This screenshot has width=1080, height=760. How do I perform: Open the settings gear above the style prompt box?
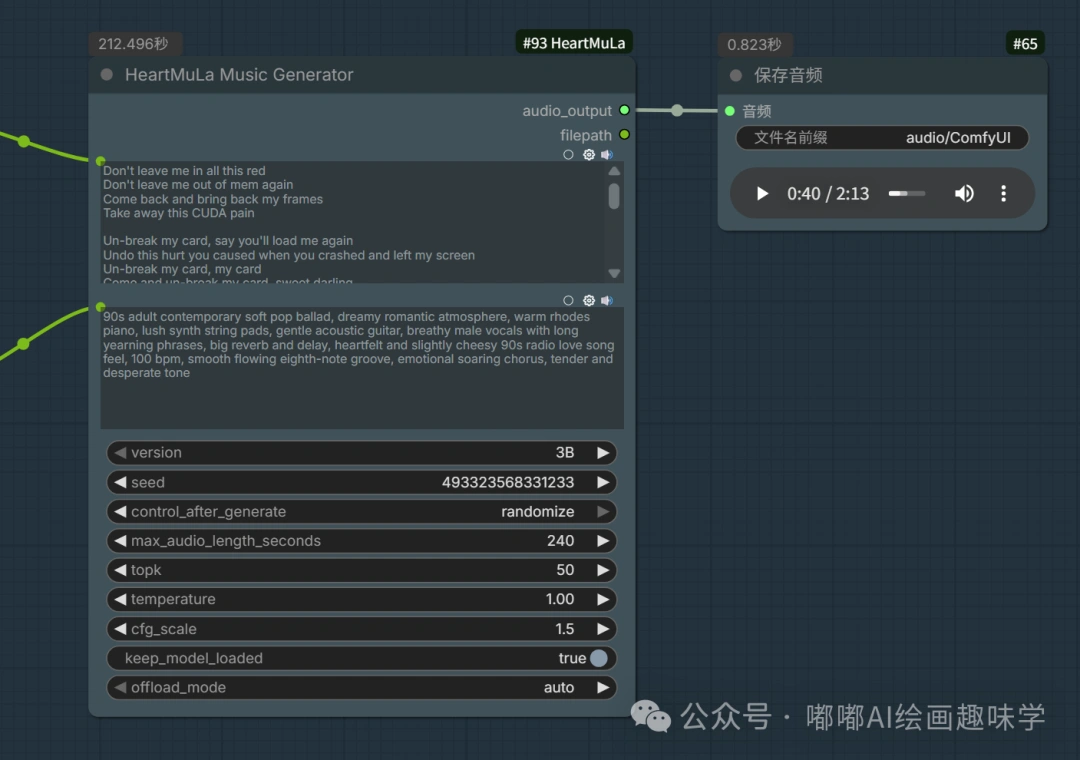click(x=588, y=300)
